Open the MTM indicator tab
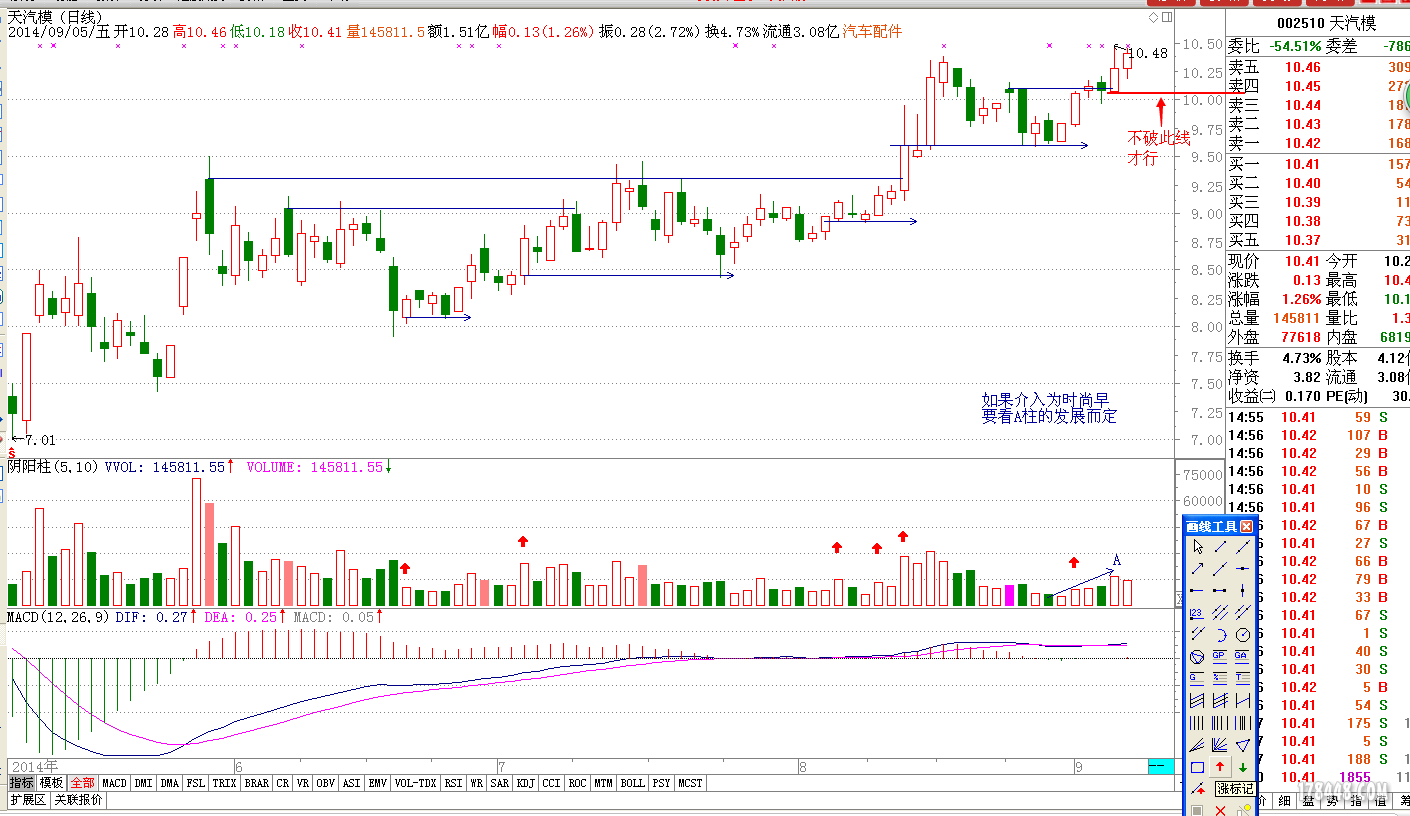The image size is (1410, 816). (603, 783)
